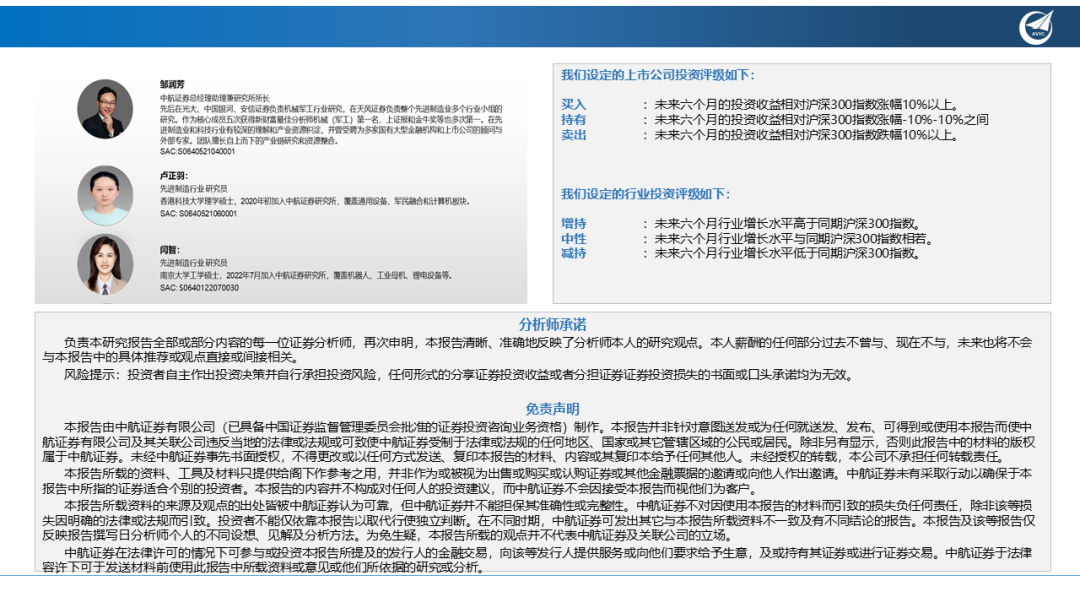The image size is (1080, 608).
Task: Click the 中性 description ending 指数相若
Action: point(794,239)
